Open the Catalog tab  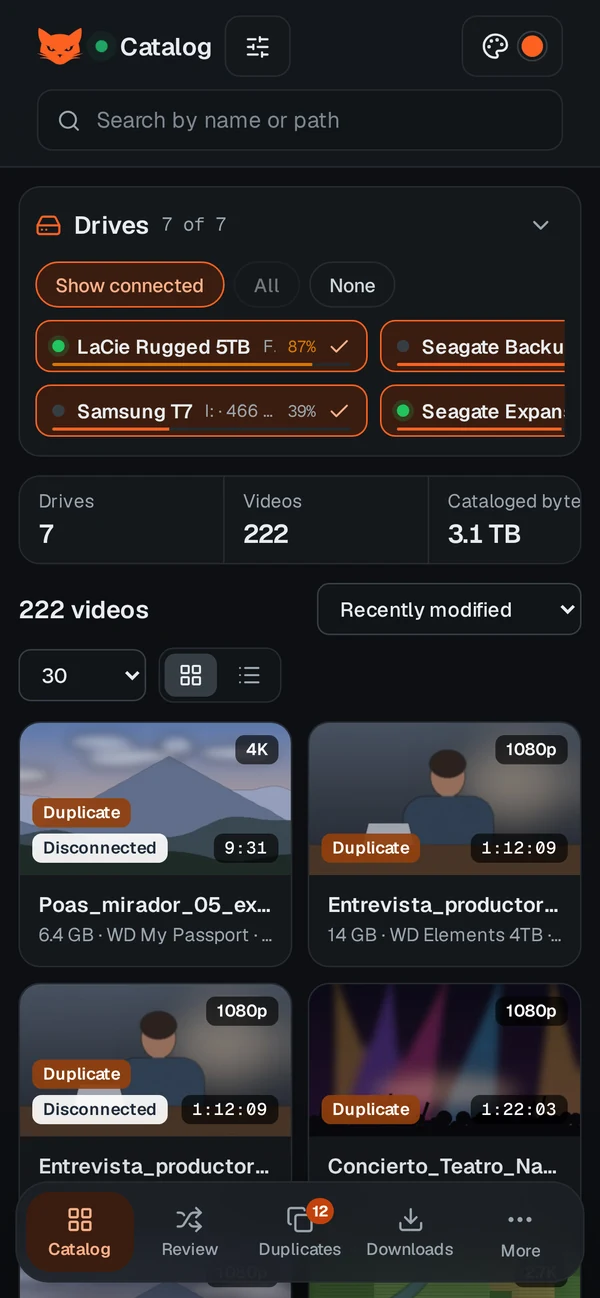pos(79,1232)
